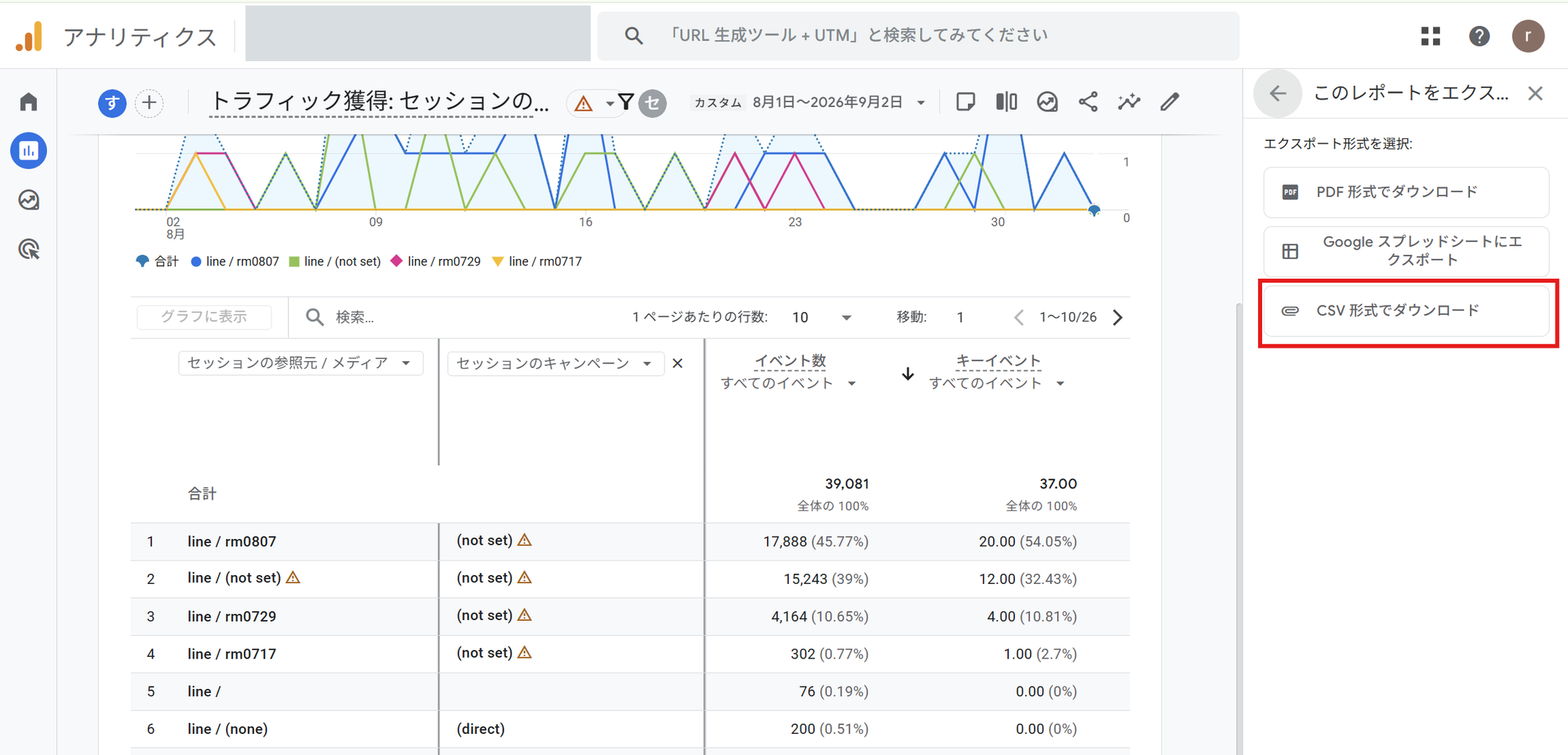Viewport: 1568px width, 755px height.
Task: Click the グラフに表示 button
Action: tap(204, 317)
